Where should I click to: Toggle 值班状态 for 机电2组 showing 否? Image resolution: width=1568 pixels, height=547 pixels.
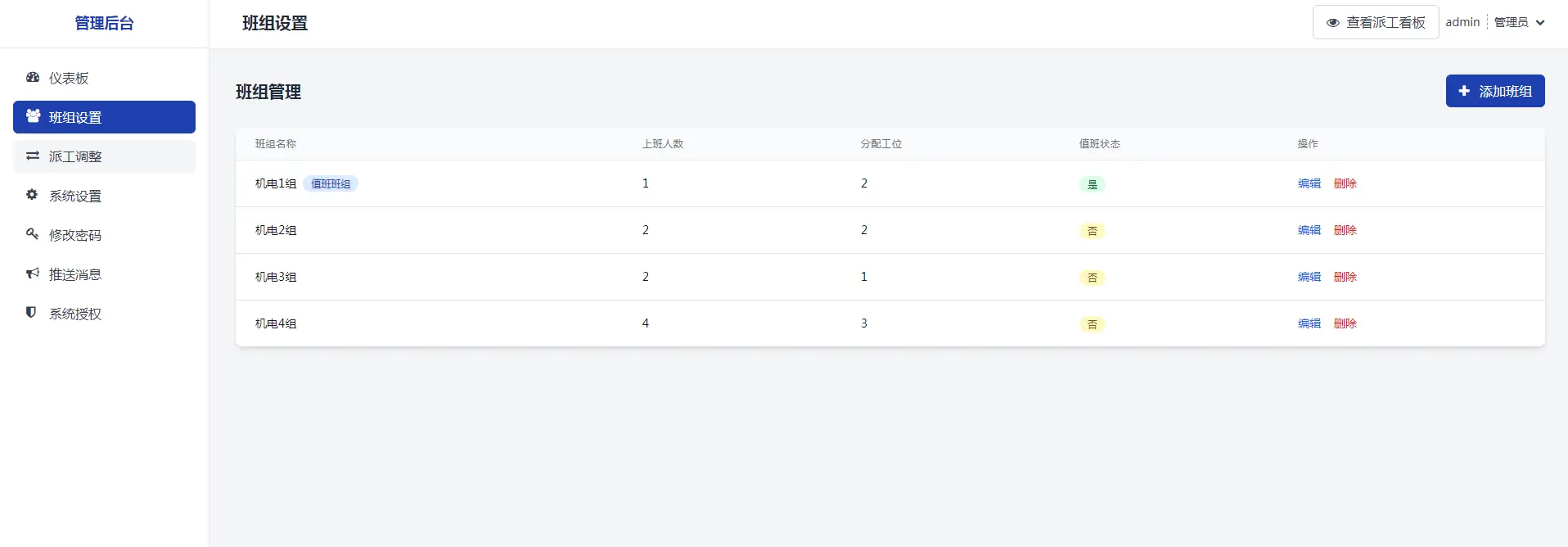click(1092, 231)
